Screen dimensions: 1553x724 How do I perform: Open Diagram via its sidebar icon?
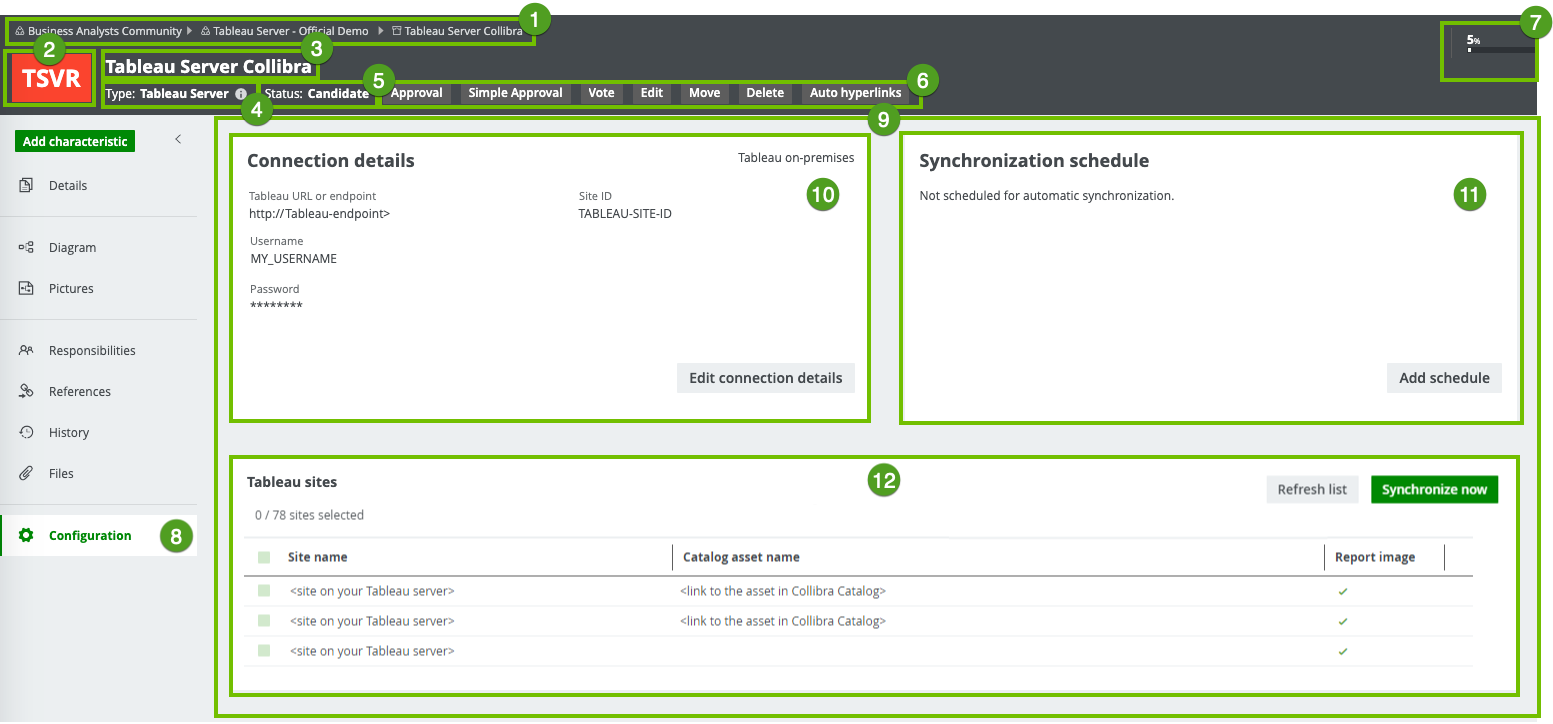26,247
